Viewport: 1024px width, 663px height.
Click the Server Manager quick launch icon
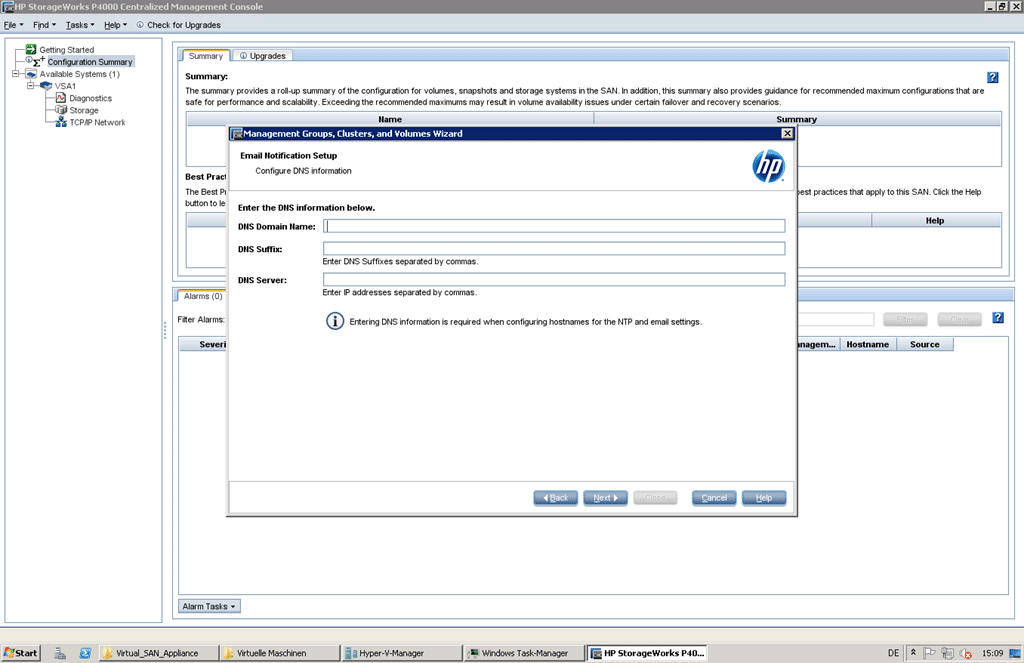click(x=59, y=653)
